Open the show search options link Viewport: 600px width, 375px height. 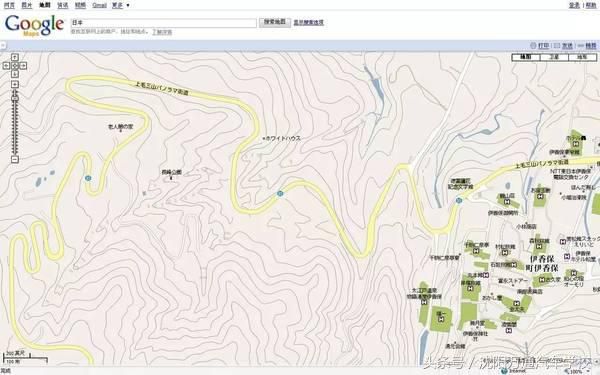pos(308,23)
